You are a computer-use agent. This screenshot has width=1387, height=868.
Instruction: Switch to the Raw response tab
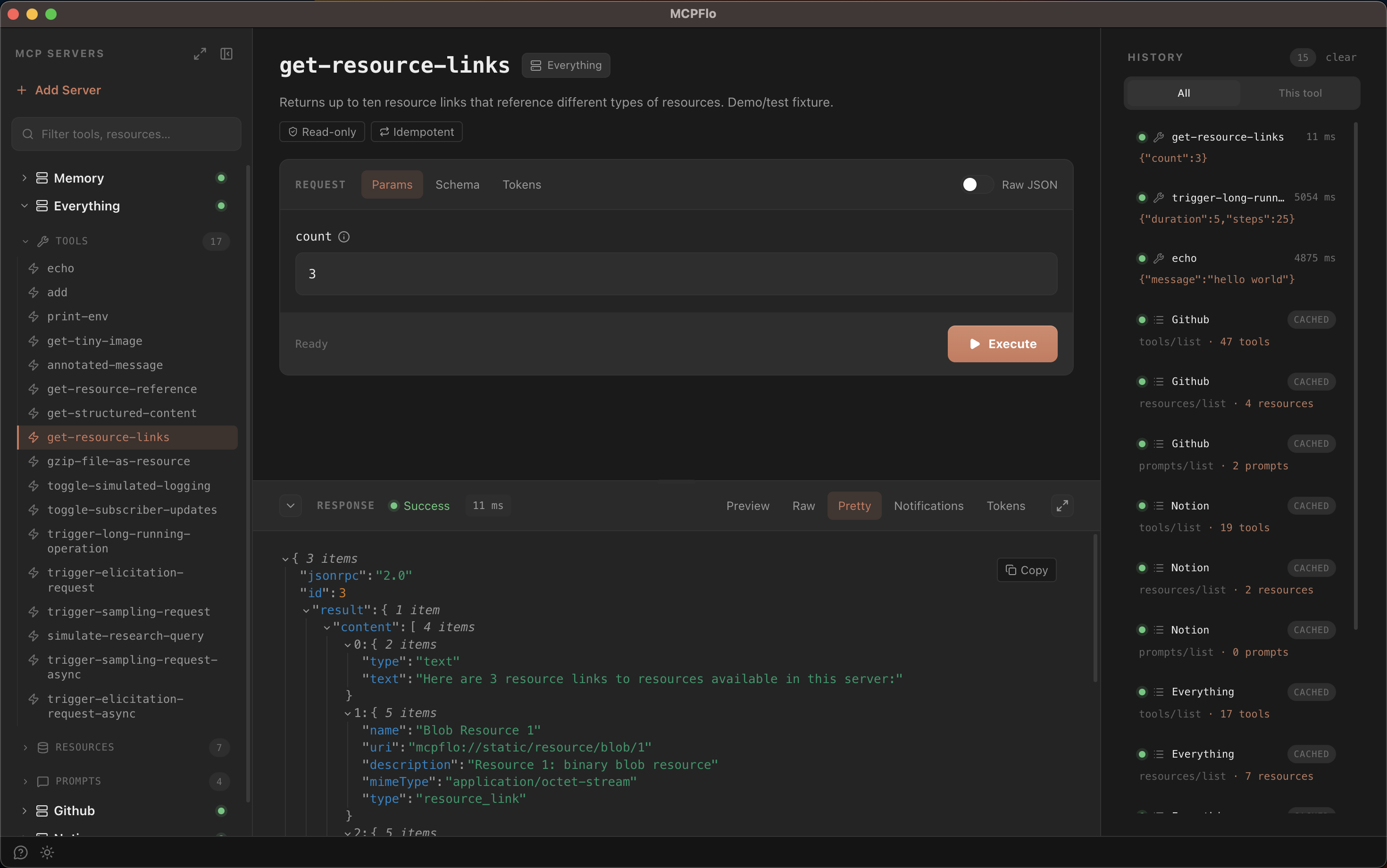click(x=803, y=506)
